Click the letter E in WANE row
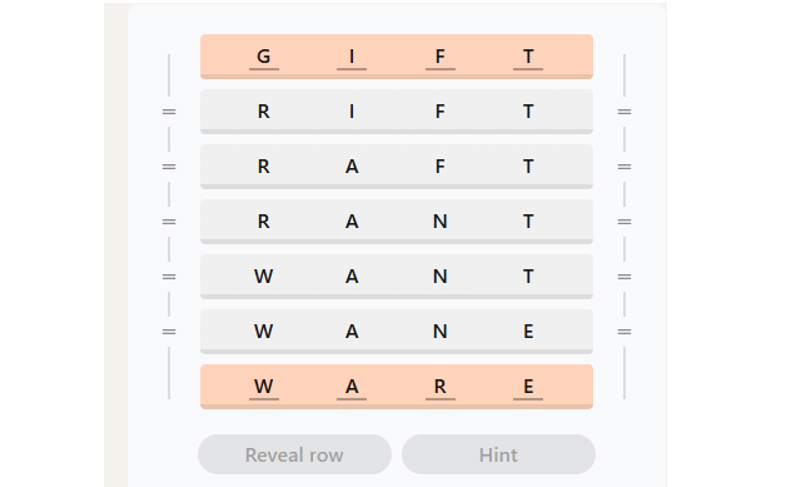Image resolution: width=785 pixels, height=487 pixels. point(528,332)
